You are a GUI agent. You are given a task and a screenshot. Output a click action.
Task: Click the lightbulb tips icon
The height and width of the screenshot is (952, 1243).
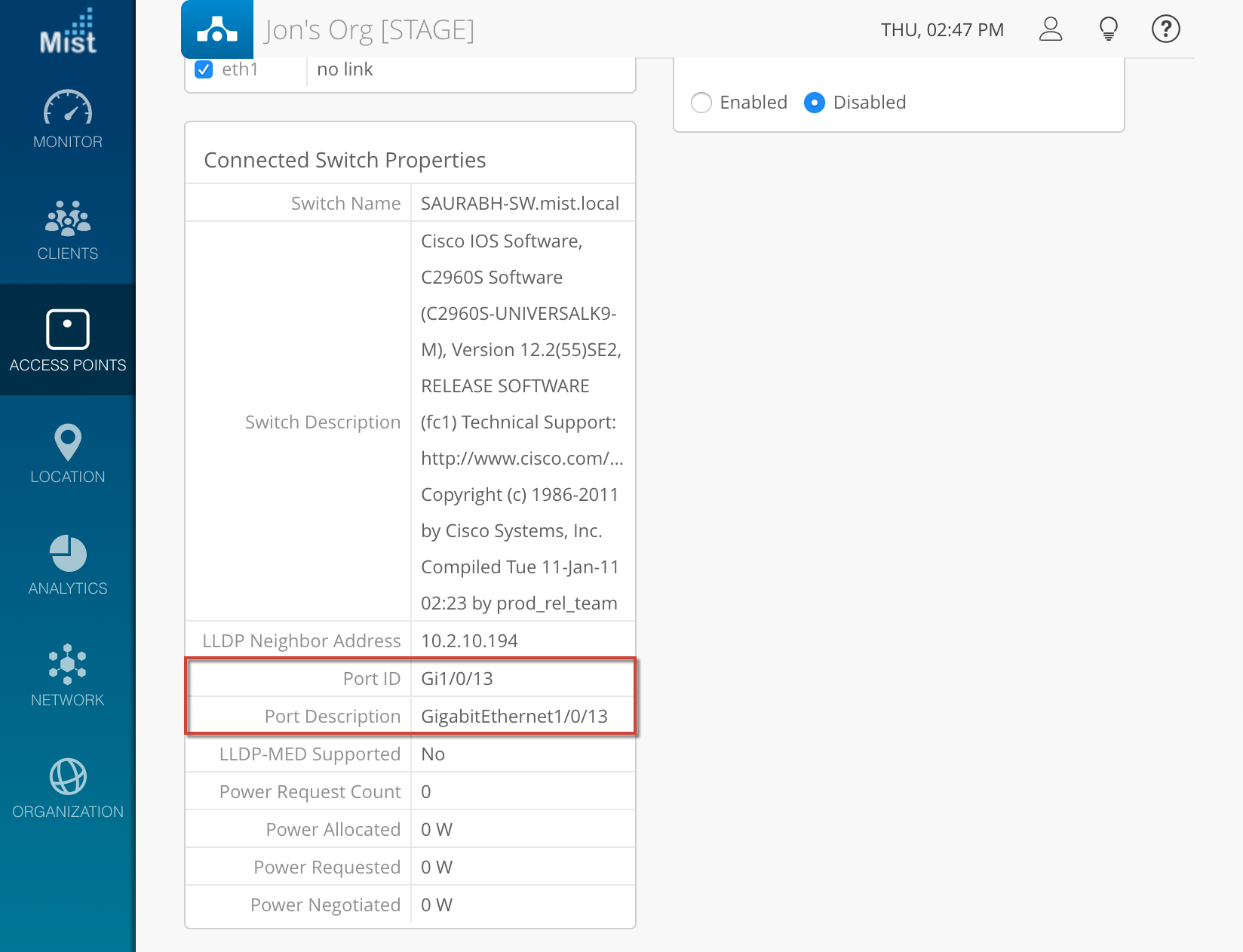point(1108,29)
